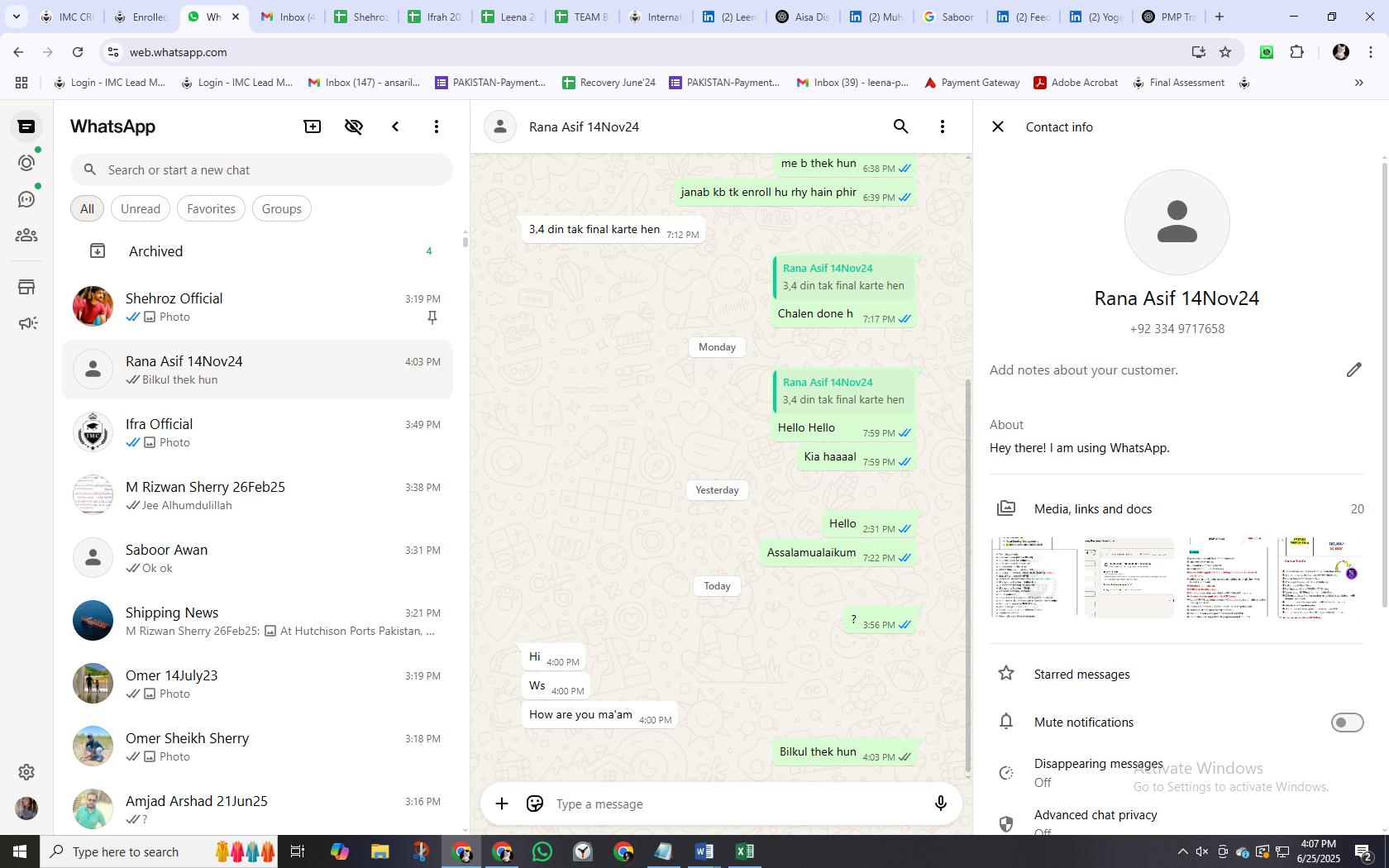Show hidden system tray icons
The width and height of the screenshot is (1389, 868).
pos(1182,851)
